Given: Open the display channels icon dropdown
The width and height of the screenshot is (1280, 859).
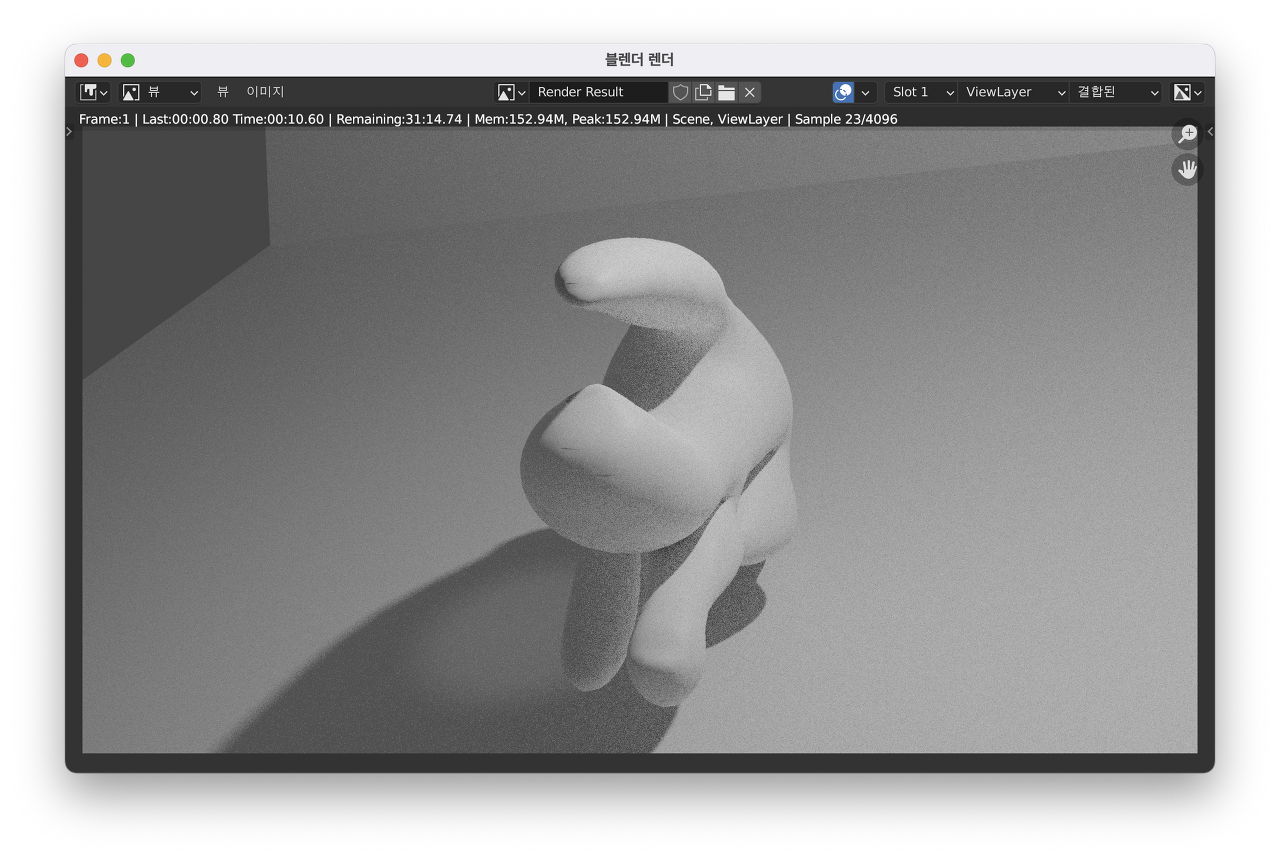Looking at the screenshot, I should (1188, 92).
